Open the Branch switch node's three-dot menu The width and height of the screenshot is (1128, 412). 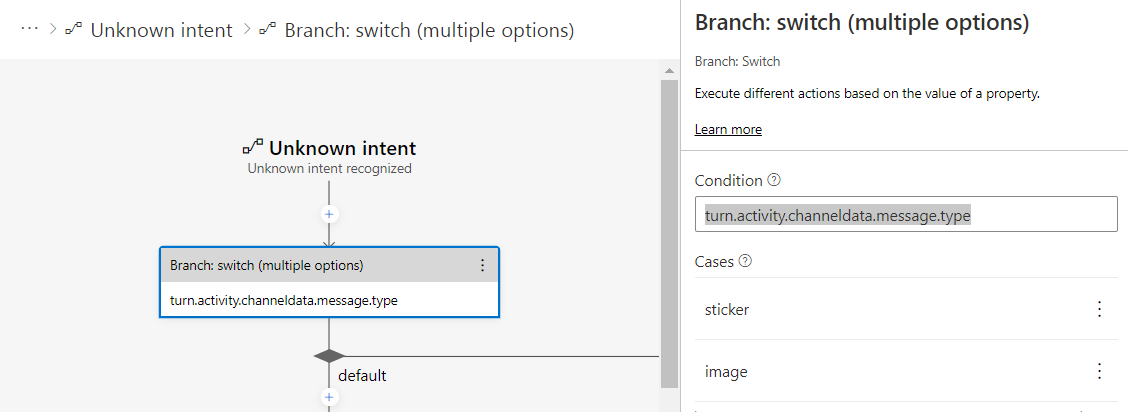(482, 265)
